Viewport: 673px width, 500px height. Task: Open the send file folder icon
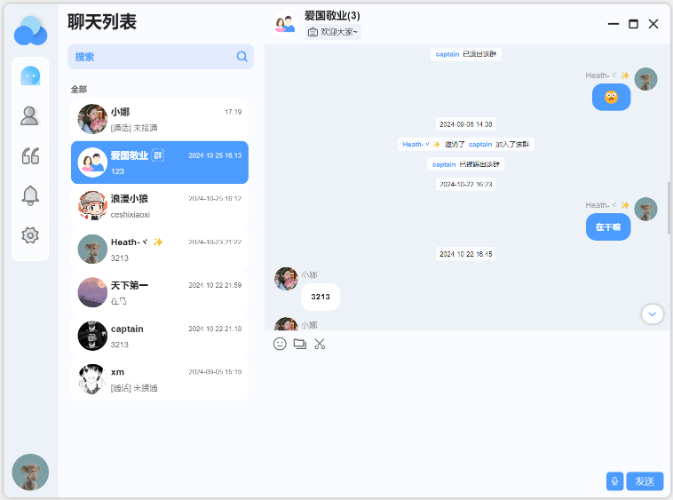pyautogui.click(x=300, y=344)
